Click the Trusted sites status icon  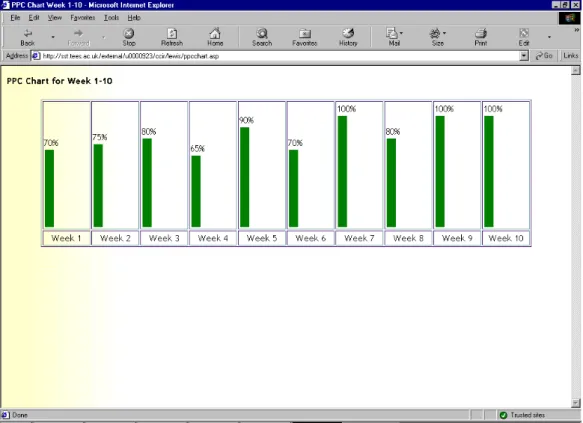[x=503, y=415]
